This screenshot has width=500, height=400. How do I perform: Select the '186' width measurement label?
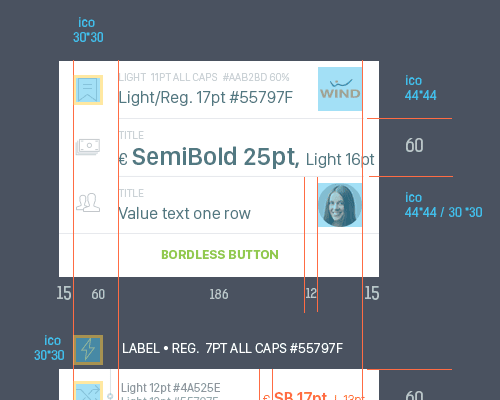click(219, 294)
